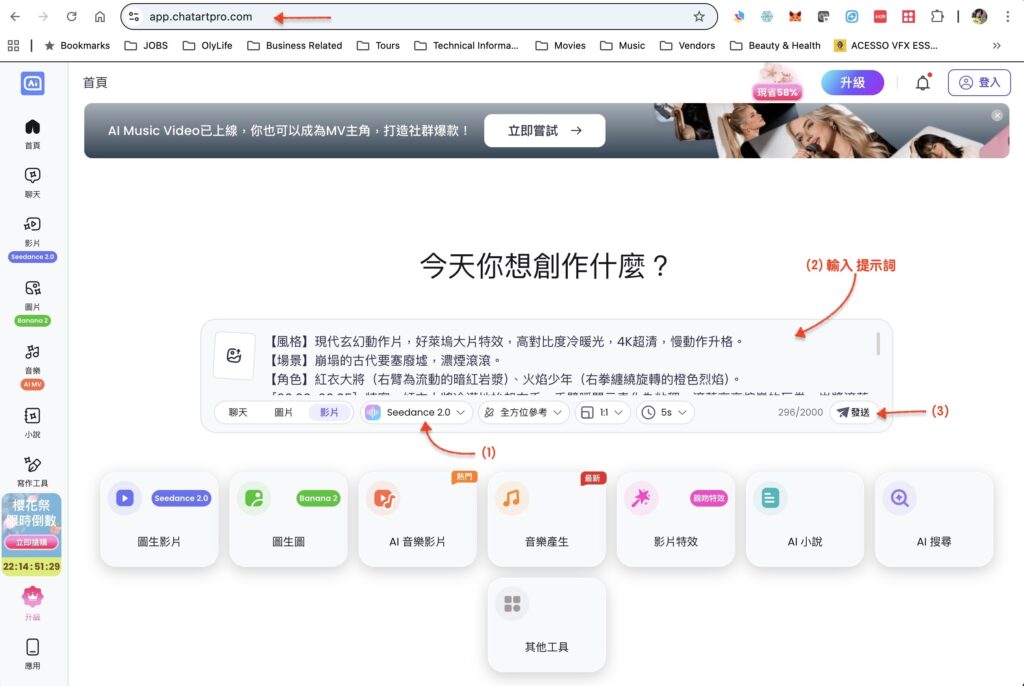
Task: Click the 影片 video icon in sidebar
Action: point(32,225)
